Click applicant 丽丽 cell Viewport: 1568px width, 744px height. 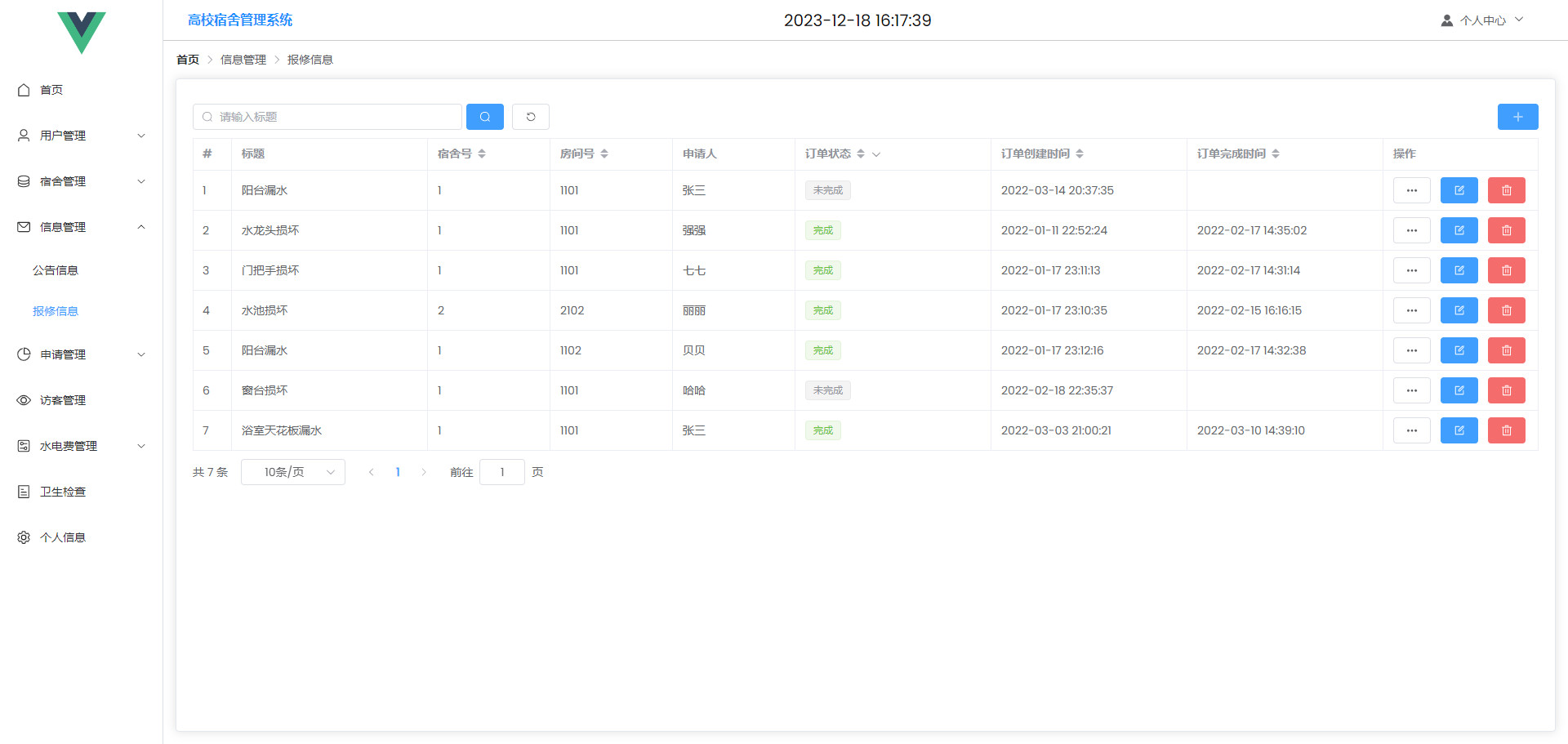pos(694,310)
